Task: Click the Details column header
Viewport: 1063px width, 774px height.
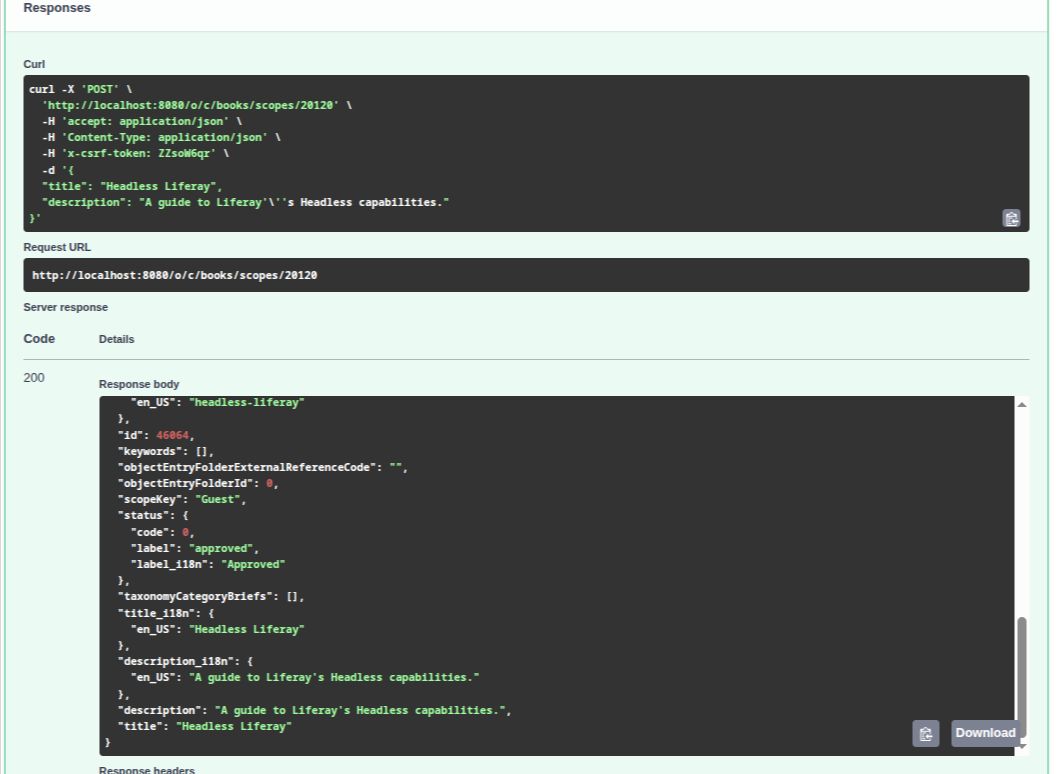Action: point(117,340)
